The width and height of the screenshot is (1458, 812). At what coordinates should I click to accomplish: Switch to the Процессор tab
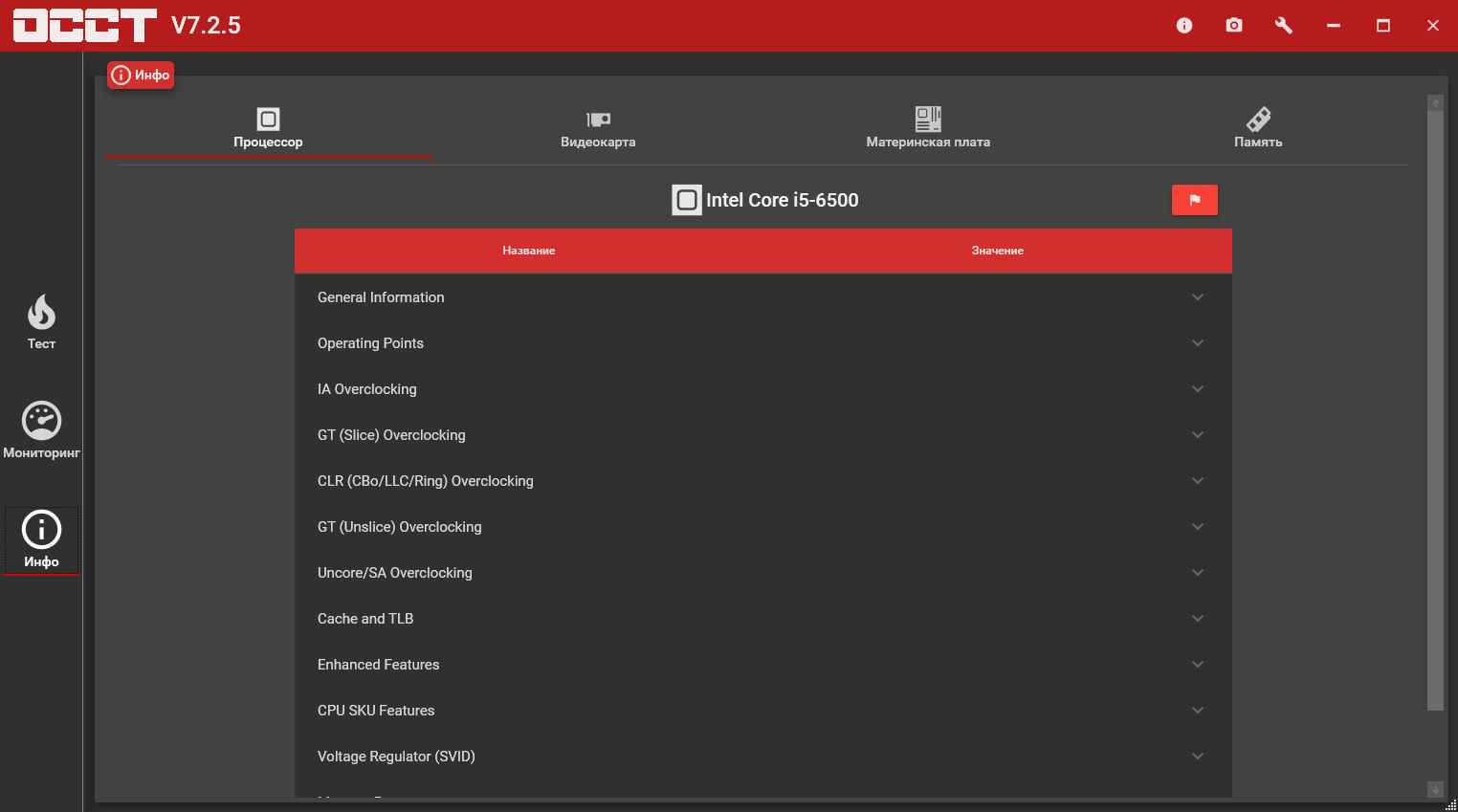tap(268, 128)
